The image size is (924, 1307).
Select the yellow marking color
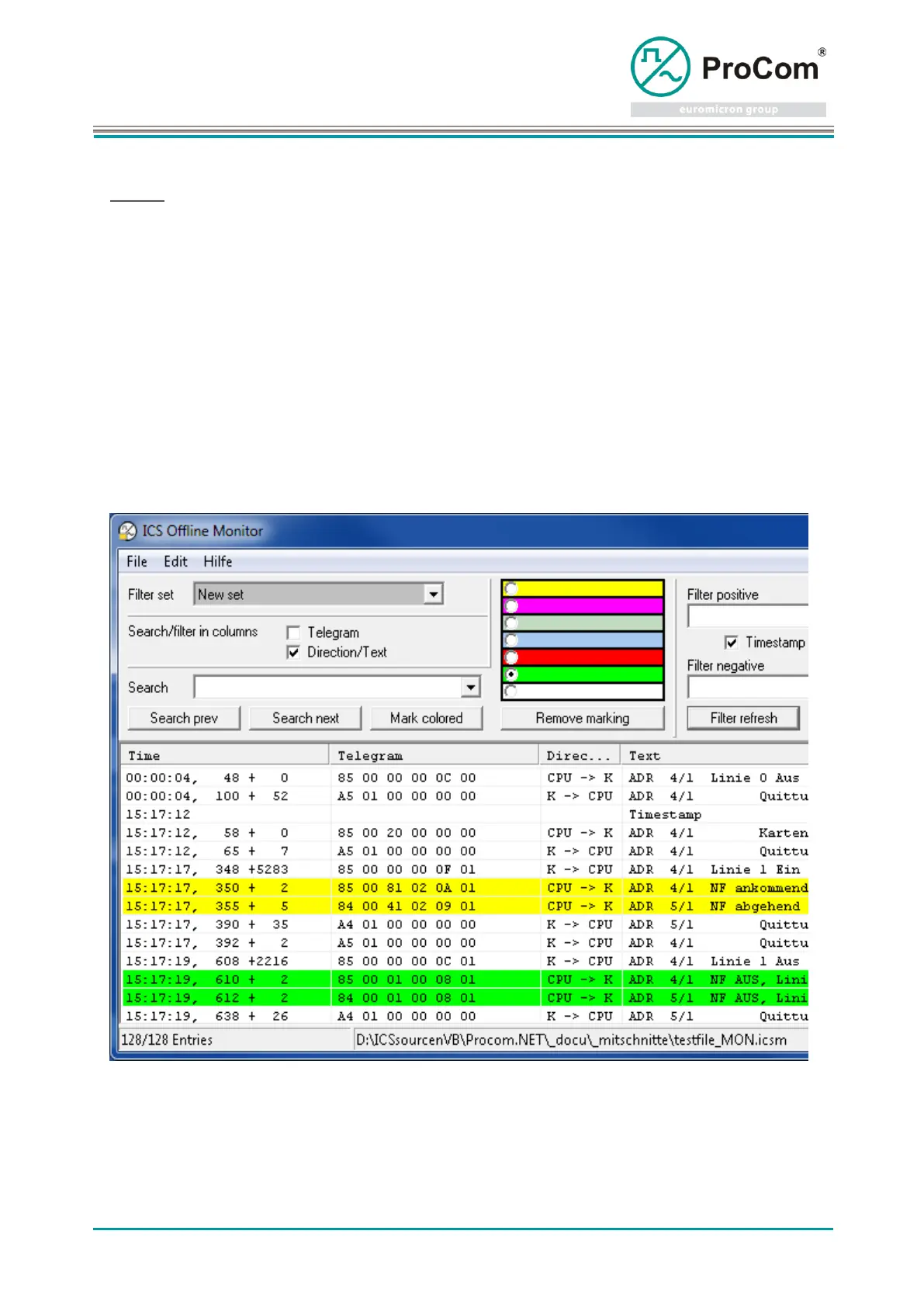click(x=511, y=588)
